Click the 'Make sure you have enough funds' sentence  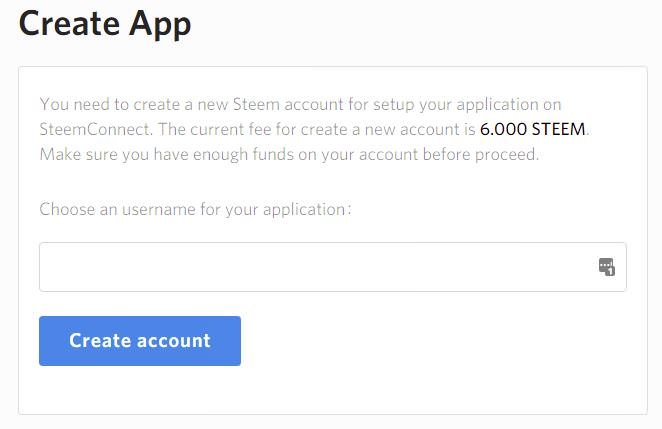289,155
